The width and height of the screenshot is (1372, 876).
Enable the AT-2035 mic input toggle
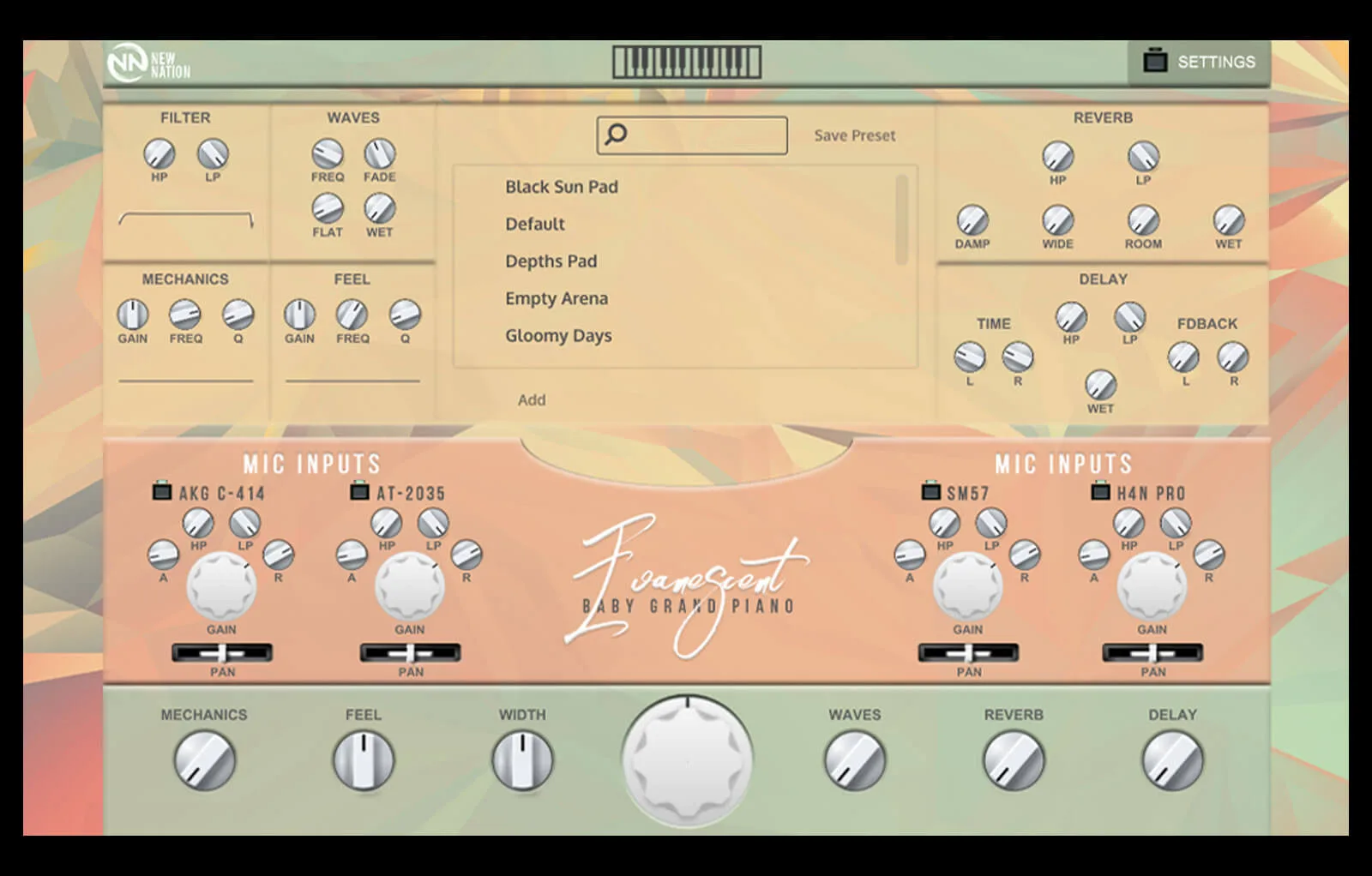click(360, 492)
